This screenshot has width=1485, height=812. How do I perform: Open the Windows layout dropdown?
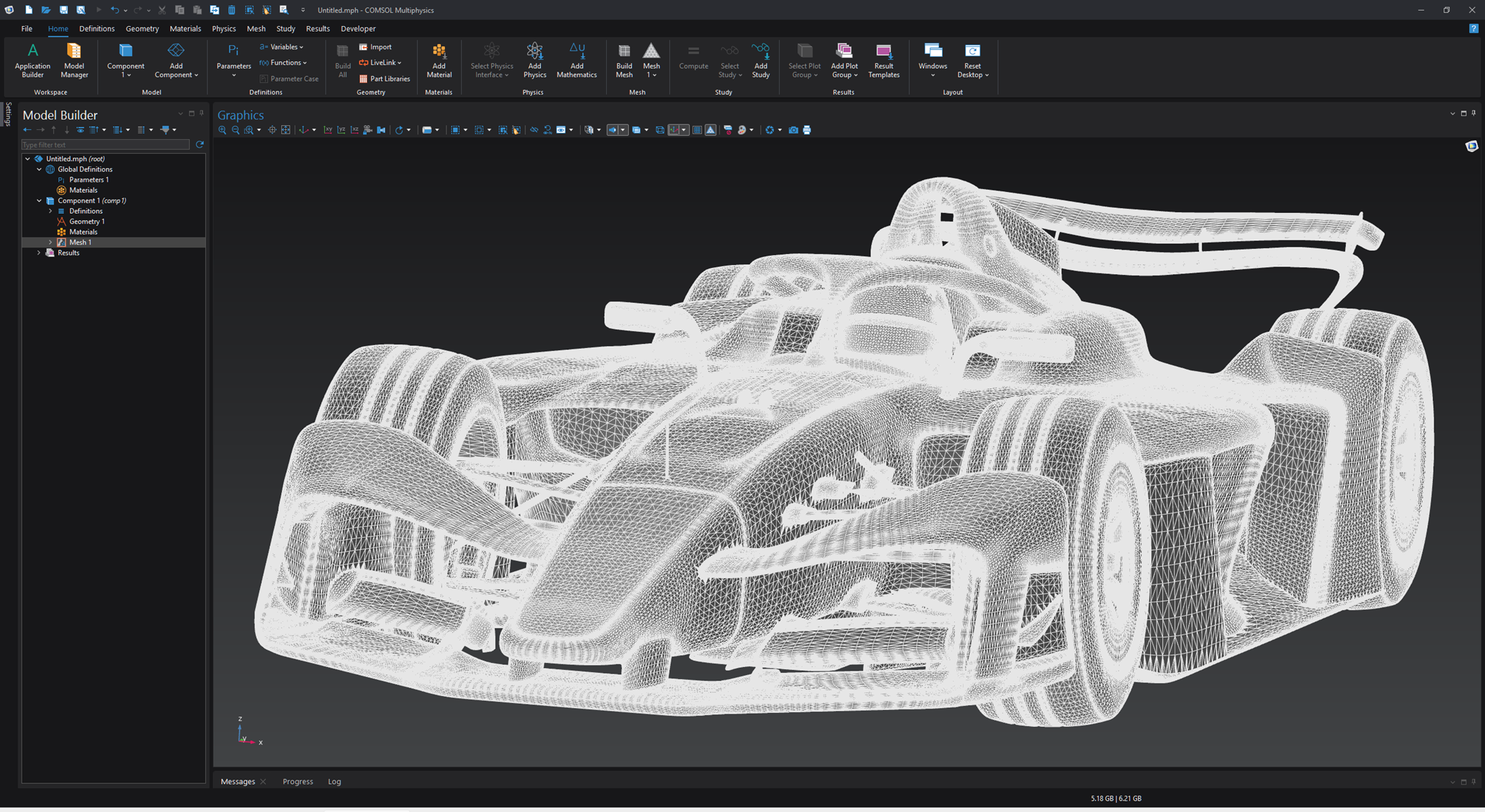[x=932, y=60]
